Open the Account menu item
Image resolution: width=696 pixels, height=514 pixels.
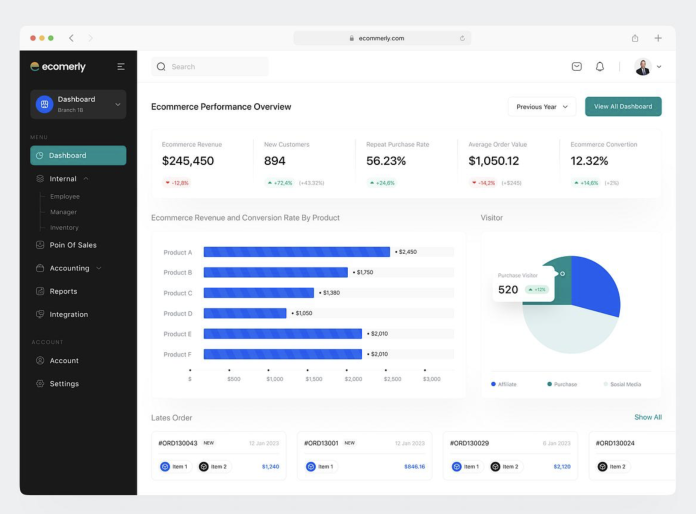pyautogui.click(x=64, y=360)
